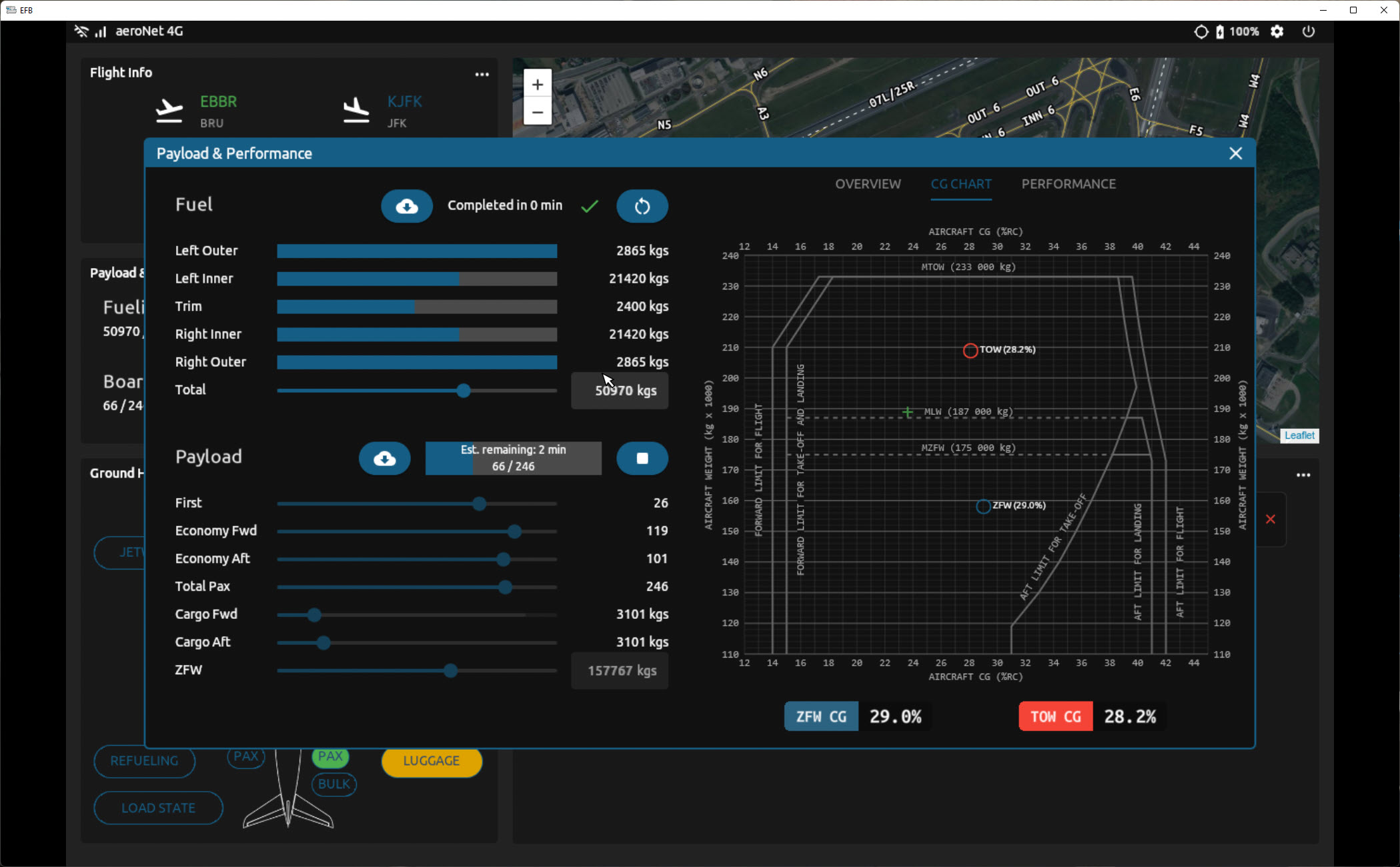
Task: Switch to the OVERVIEW tab
Action: pos(867,184)
